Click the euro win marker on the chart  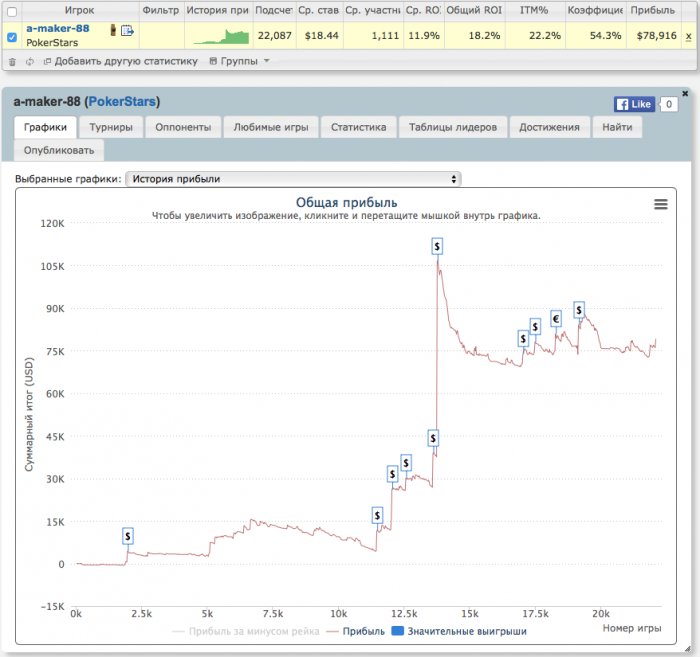pos(556,319)
